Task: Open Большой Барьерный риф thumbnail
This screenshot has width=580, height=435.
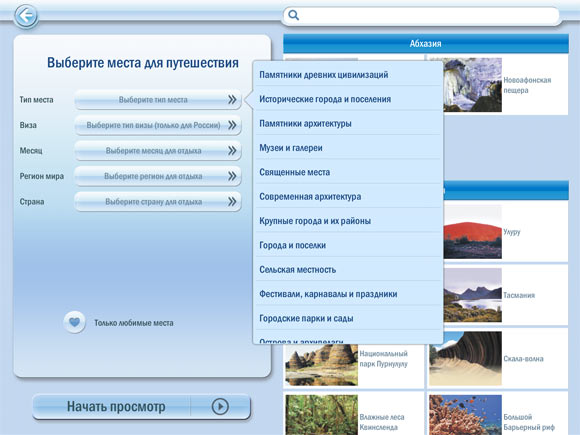Action: coord(465,415)
